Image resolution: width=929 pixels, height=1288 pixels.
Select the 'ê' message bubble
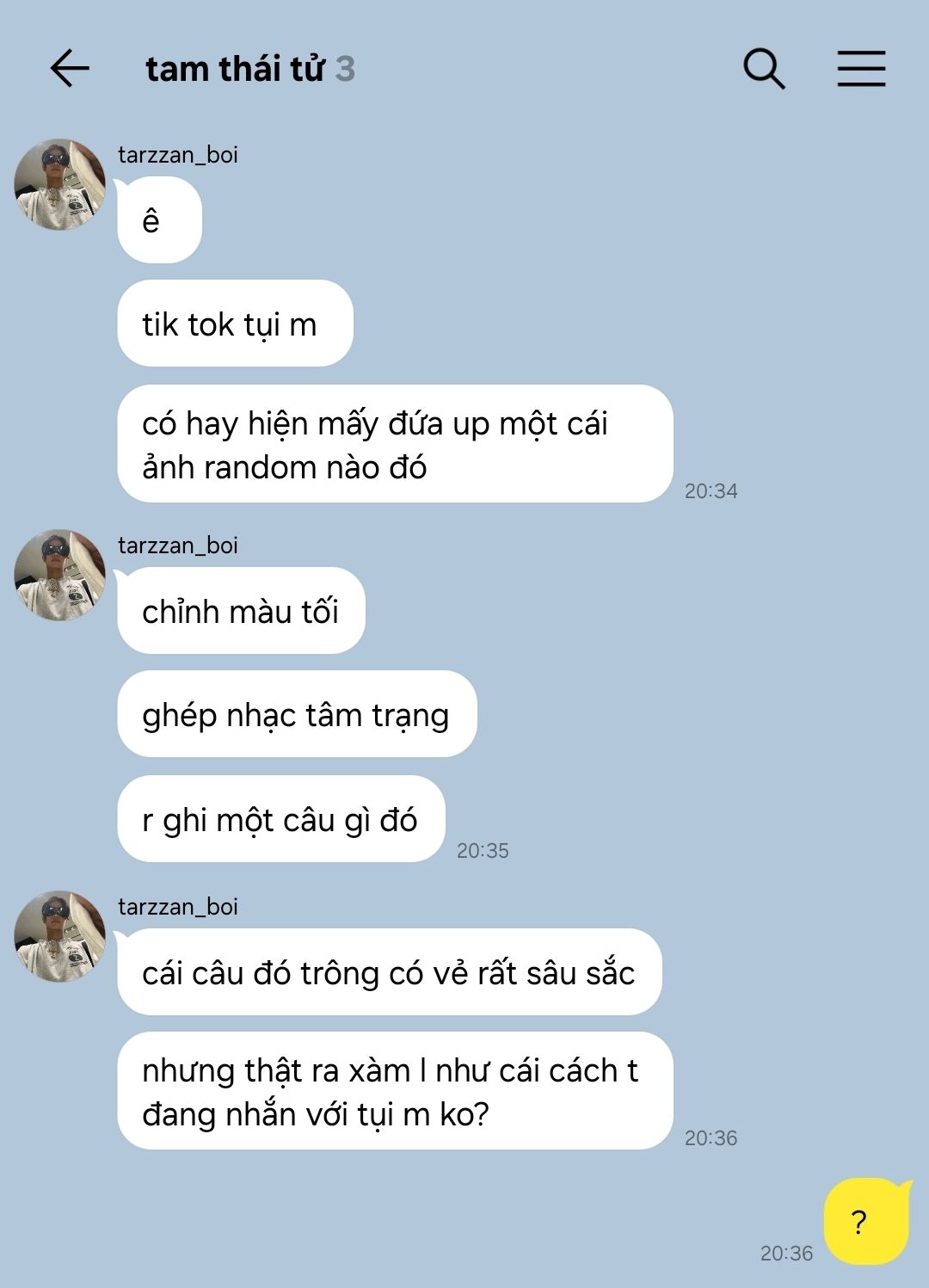159,220
